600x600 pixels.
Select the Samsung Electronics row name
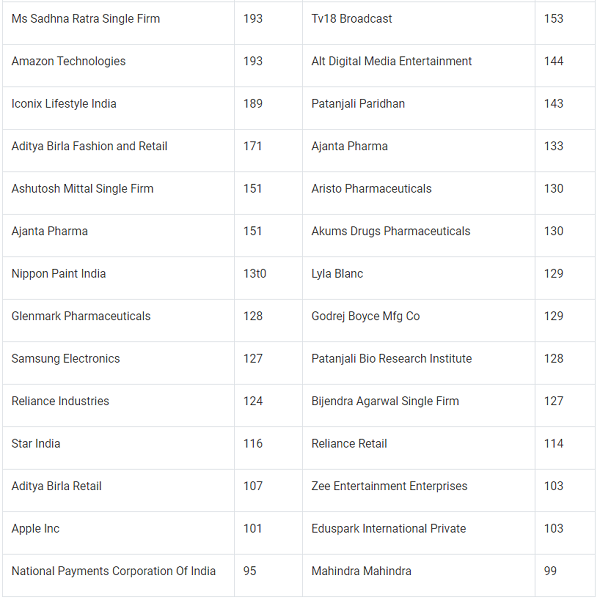pyautogui.click(x=65, y=359)
